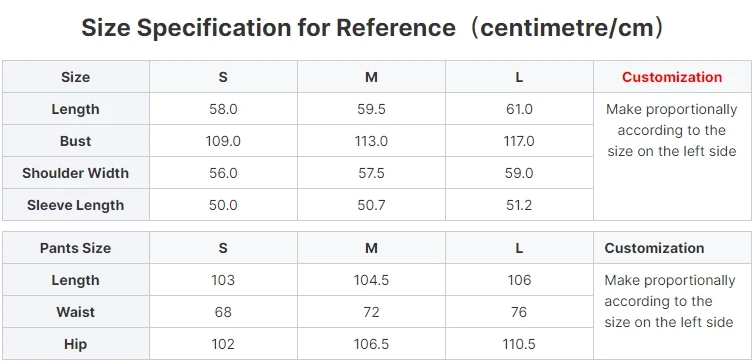Image resolution: width=756 pixels, height=364 pixels.
Task: Select the top table M size header
Action: [371, 77]
